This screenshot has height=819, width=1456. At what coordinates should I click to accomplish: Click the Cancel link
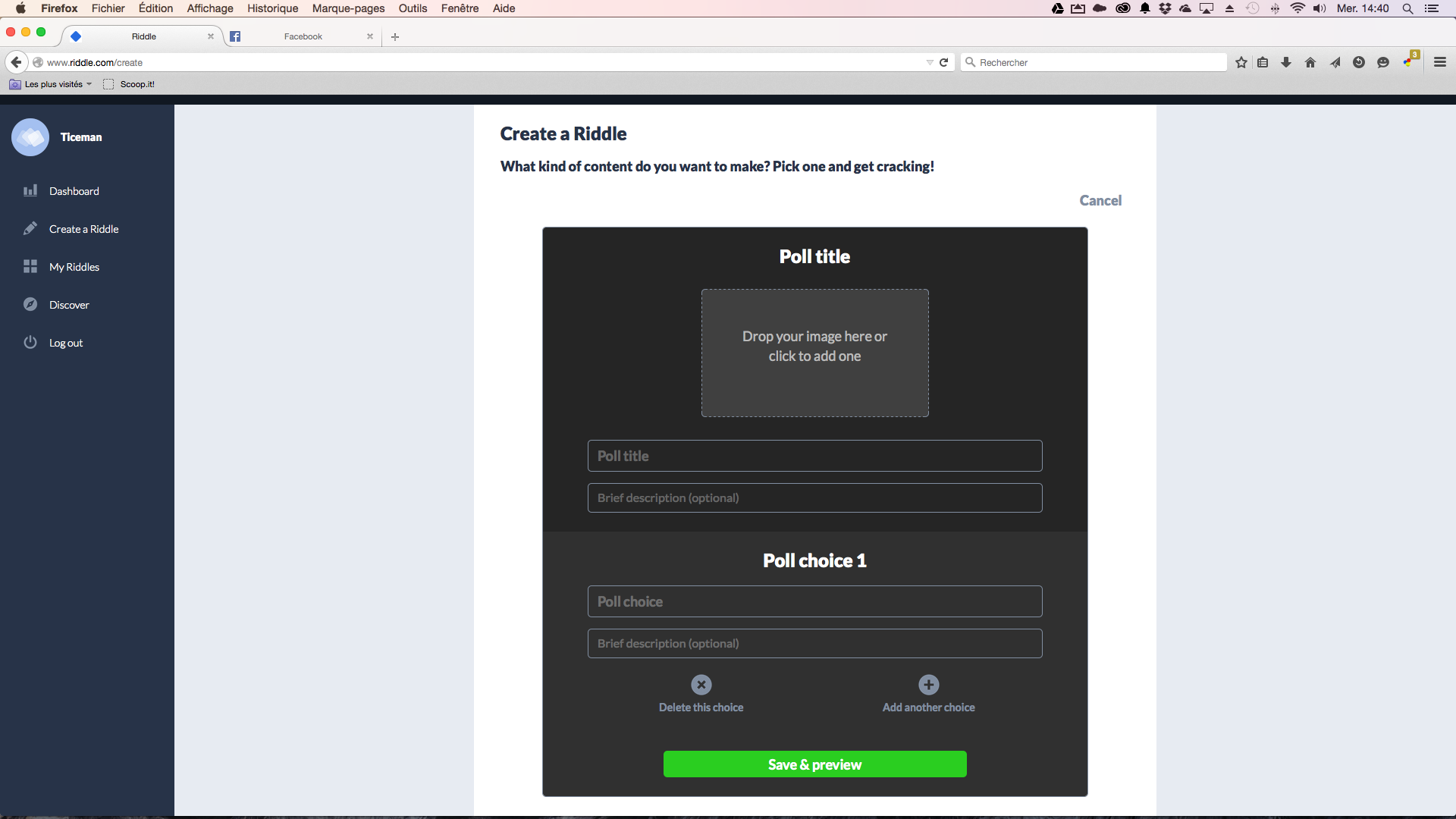pyautogui.click(x=1101, y=200)
